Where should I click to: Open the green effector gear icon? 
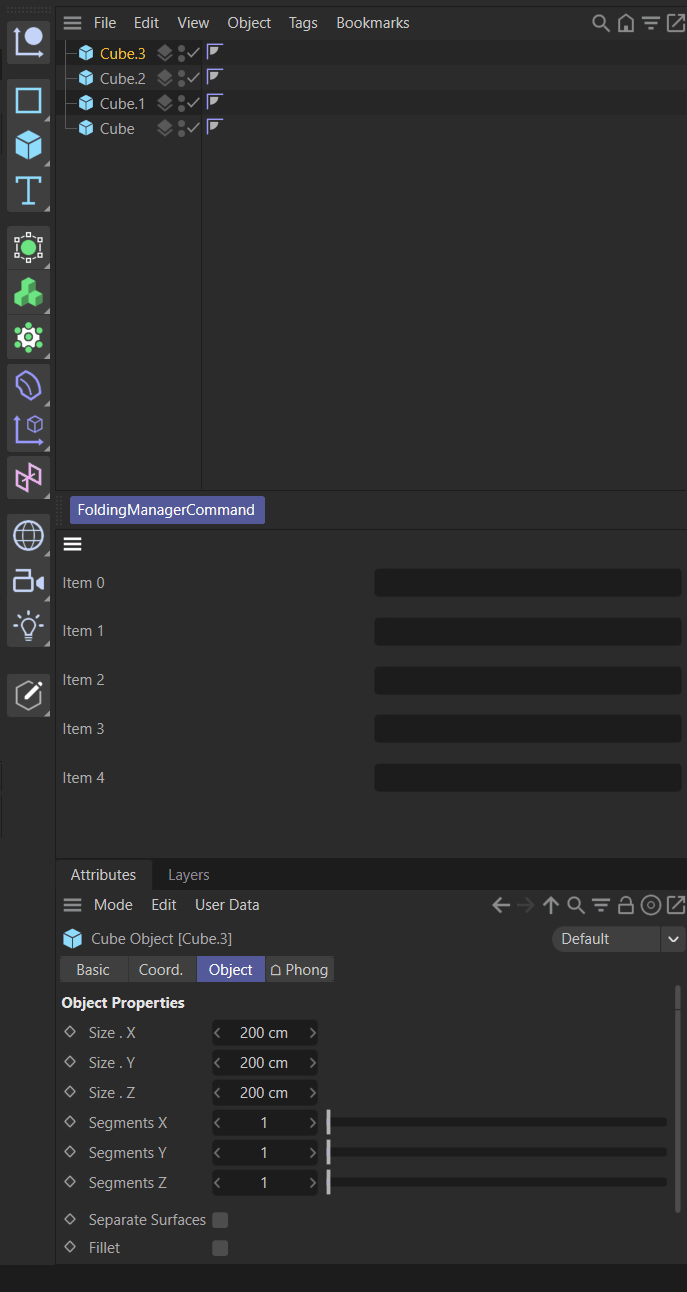(x=28, y=338)
